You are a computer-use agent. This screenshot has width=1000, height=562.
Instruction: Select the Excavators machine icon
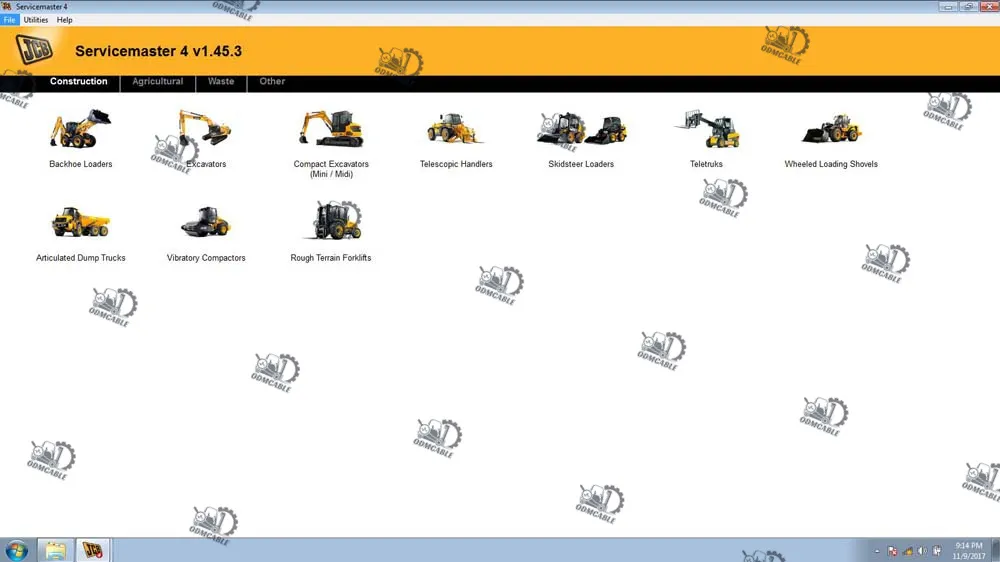[205, 128]
